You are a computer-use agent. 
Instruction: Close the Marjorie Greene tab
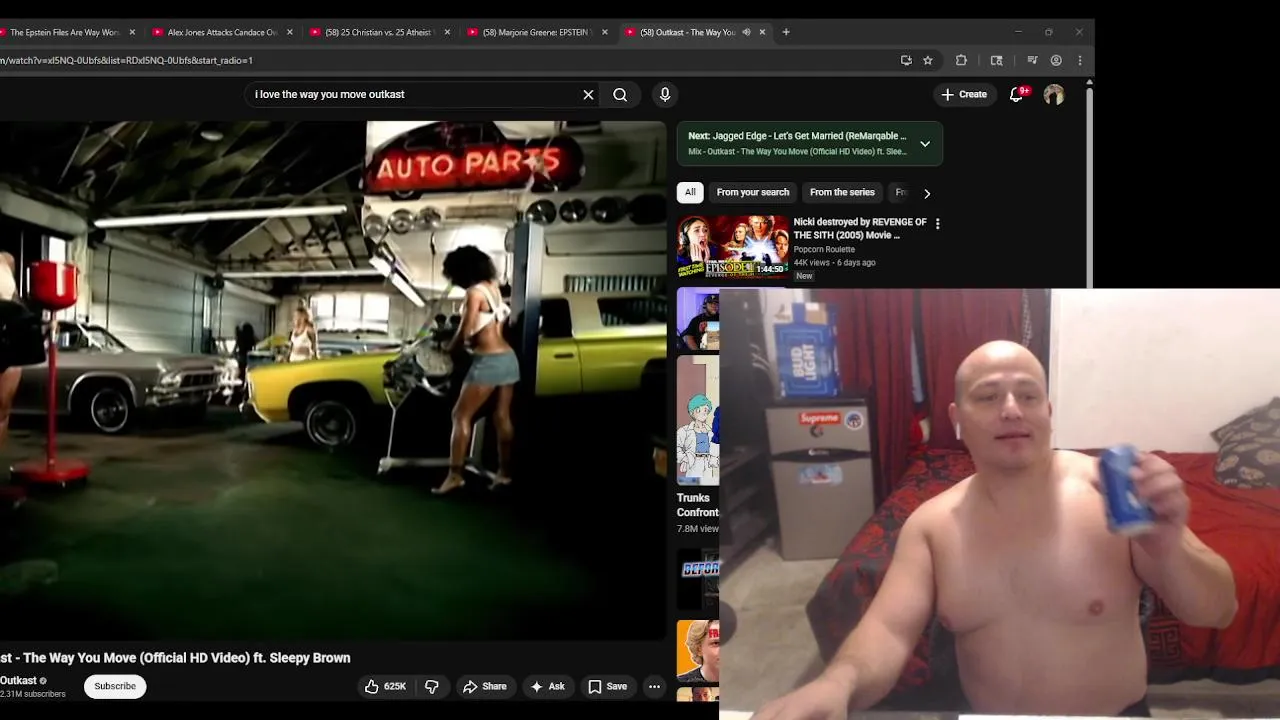coord(605,32)
